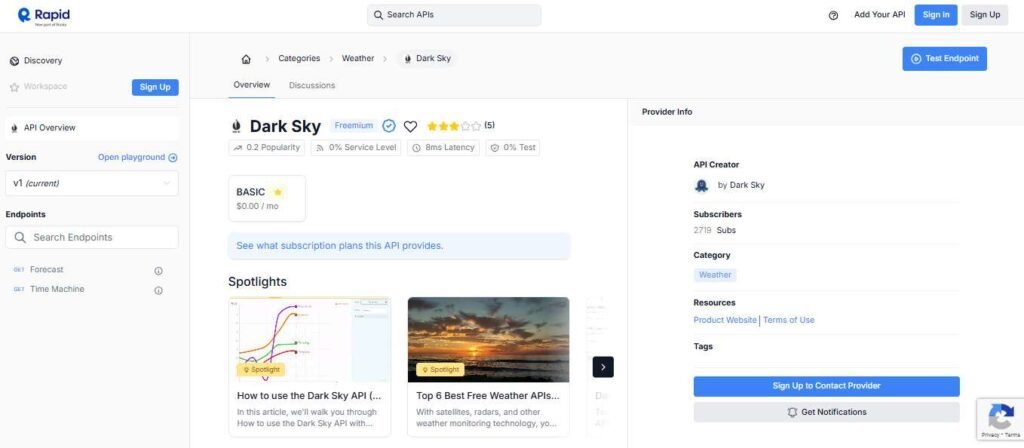This screenshot has height=448, width=1024.
Task: Click the yellow star on BASIC plan
Action: coord(278,192)
